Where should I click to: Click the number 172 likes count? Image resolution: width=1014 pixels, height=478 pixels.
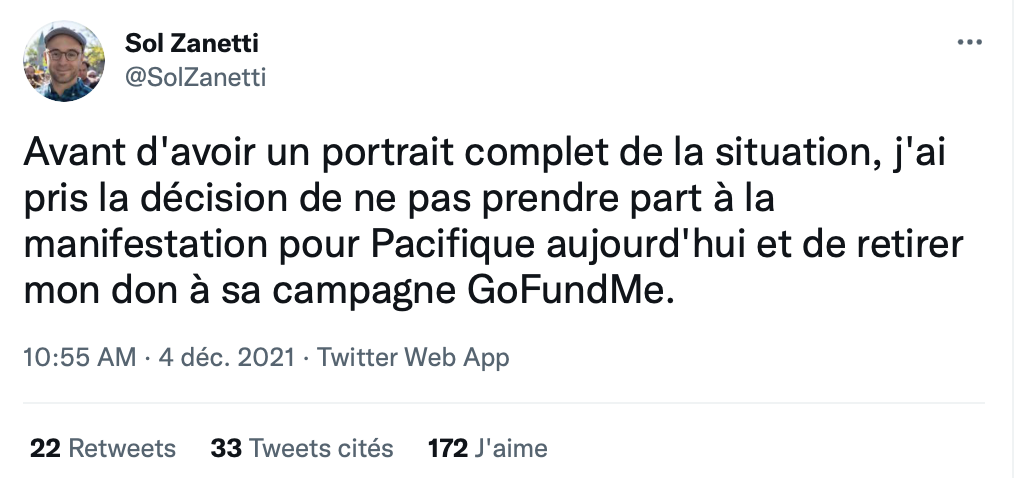click(x=448, y=448)
